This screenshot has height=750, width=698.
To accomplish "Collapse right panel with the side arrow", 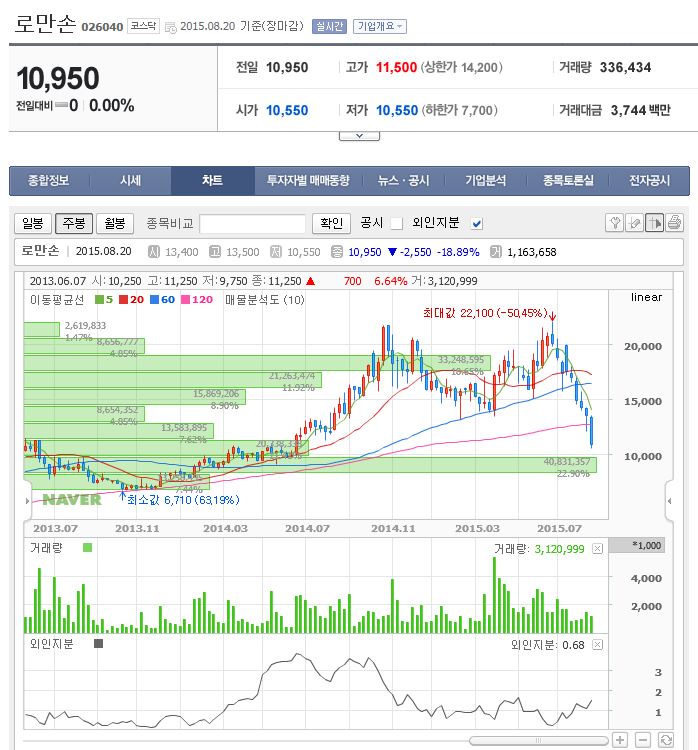I will pyautogui.click(x=669, y=501).
